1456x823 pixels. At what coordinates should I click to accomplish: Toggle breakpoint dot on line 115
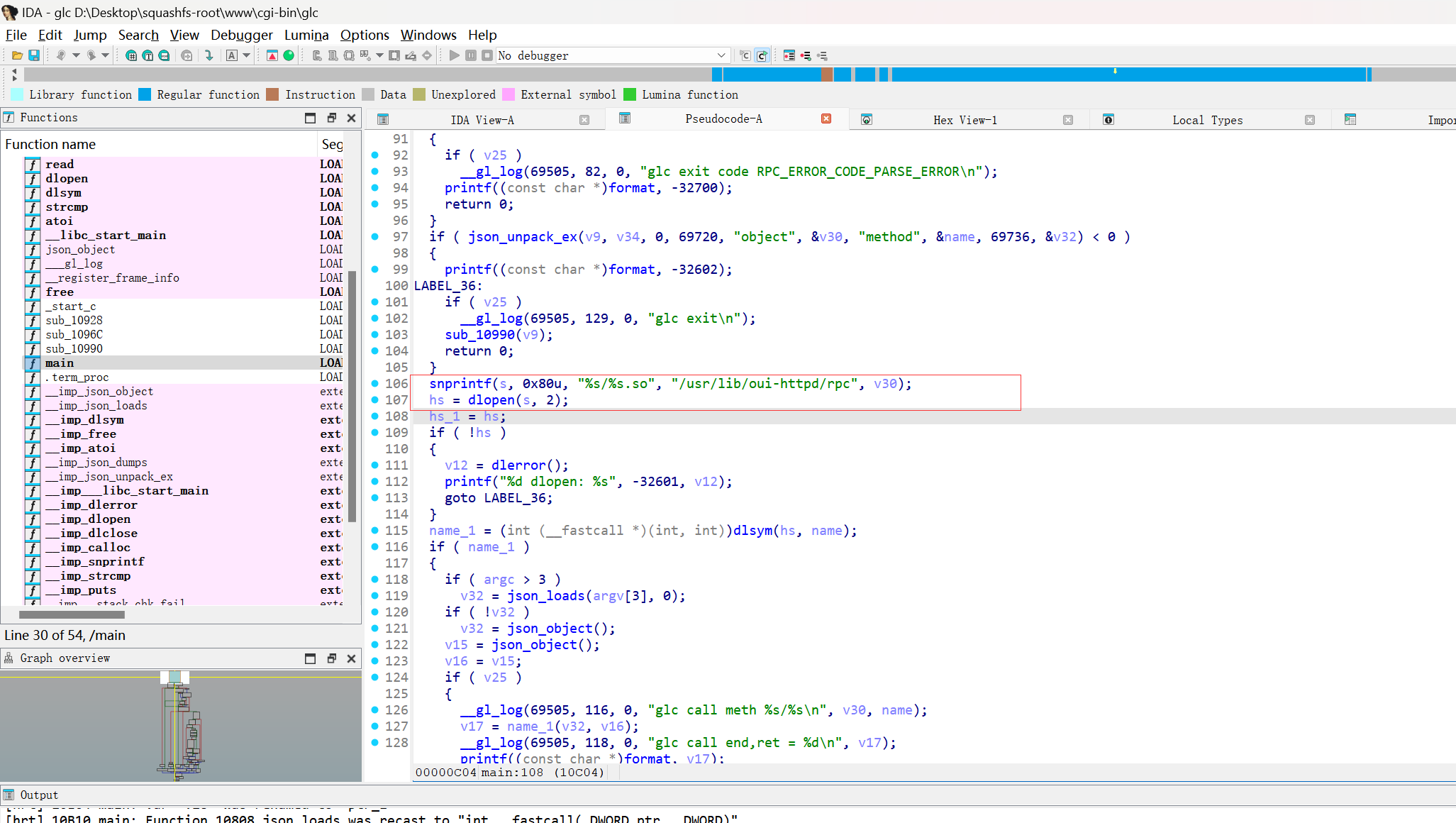pos(375,530)
